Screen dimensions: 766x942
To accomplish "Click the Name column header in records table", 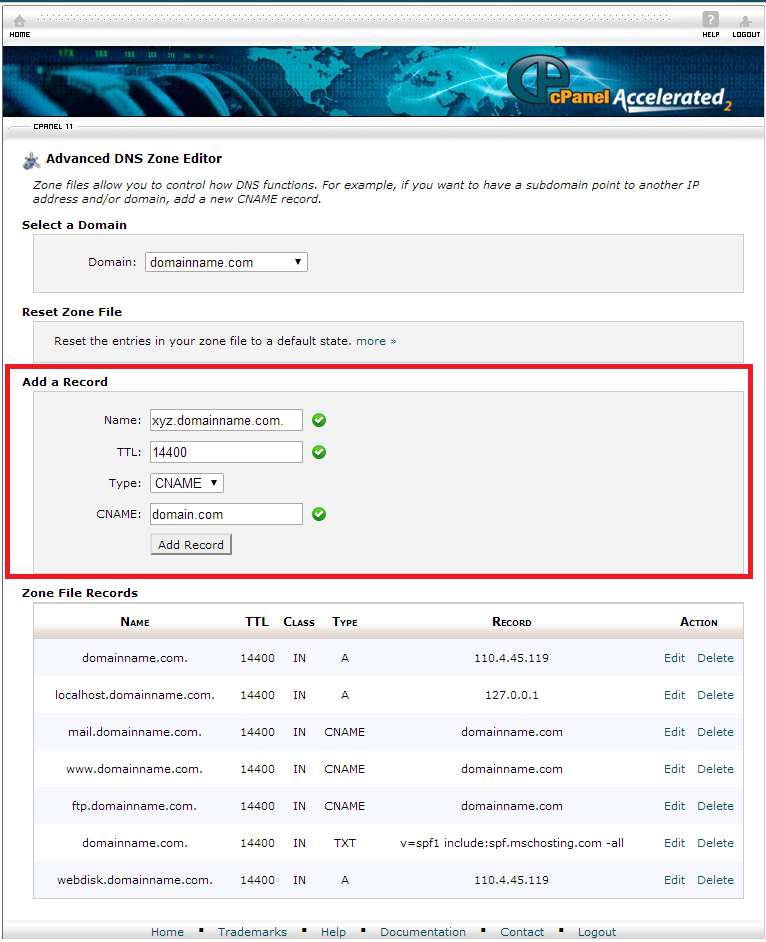I will pyautogui.click(x=135, y=622).
